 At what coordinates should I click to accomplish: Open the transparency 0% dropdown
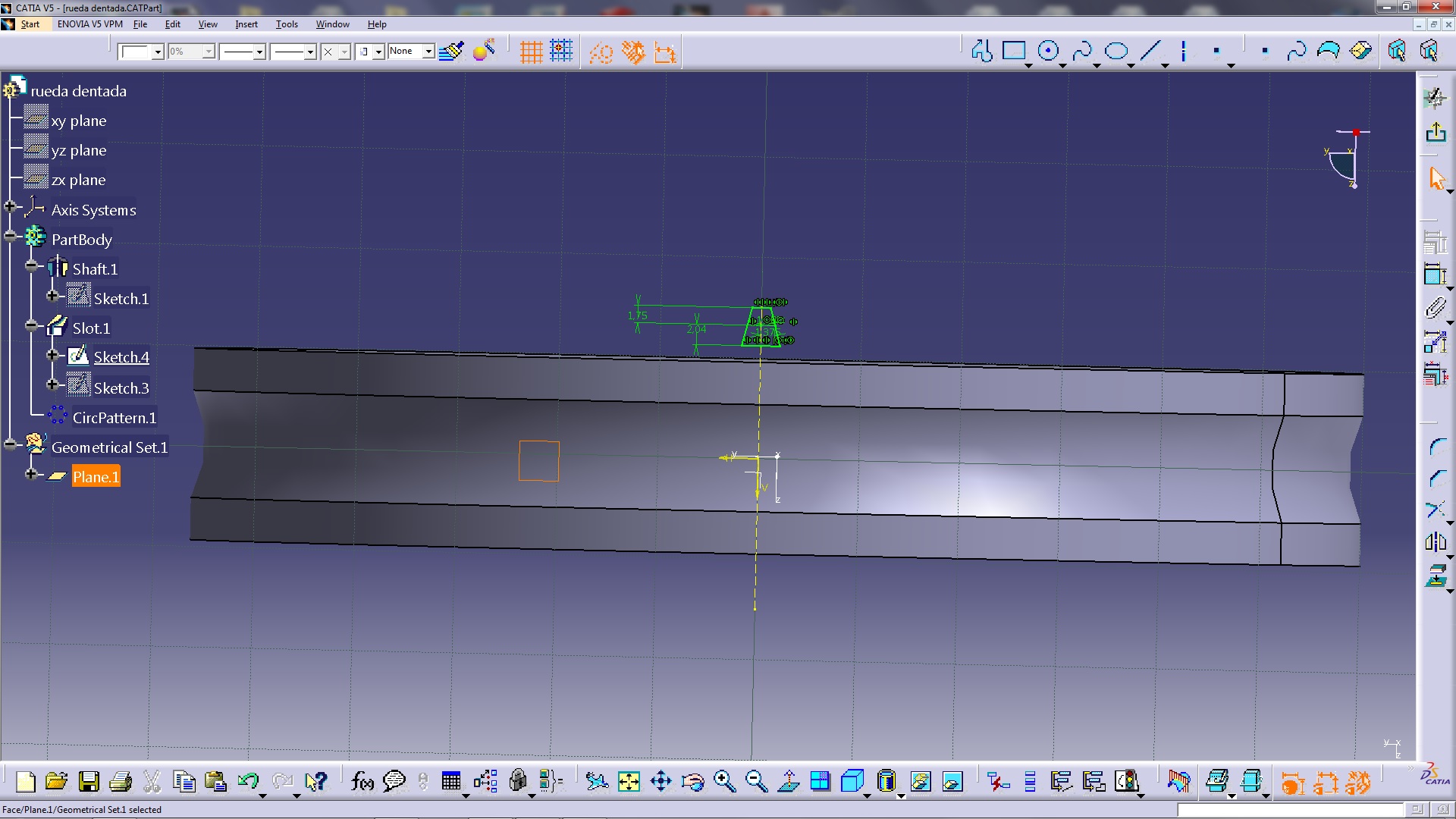pyautogui.click(x=209, y=52)
